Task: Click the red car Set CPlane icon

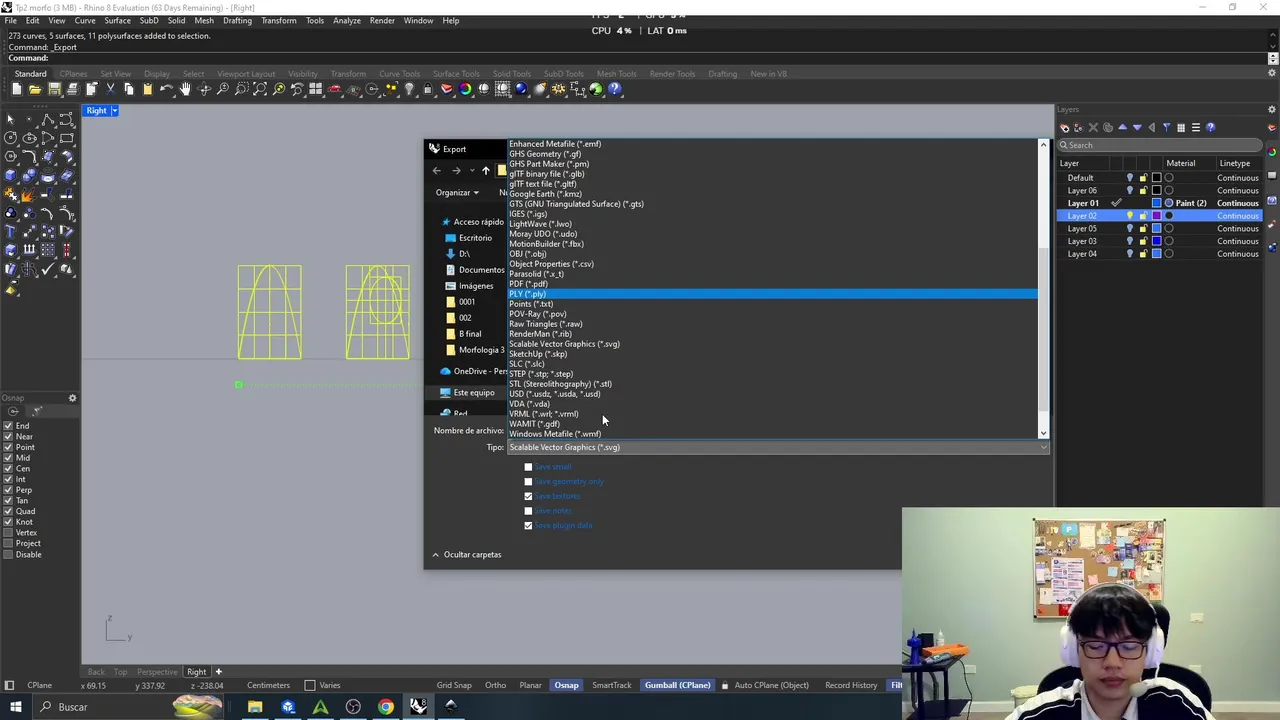Action: click(x=334, y=89)
